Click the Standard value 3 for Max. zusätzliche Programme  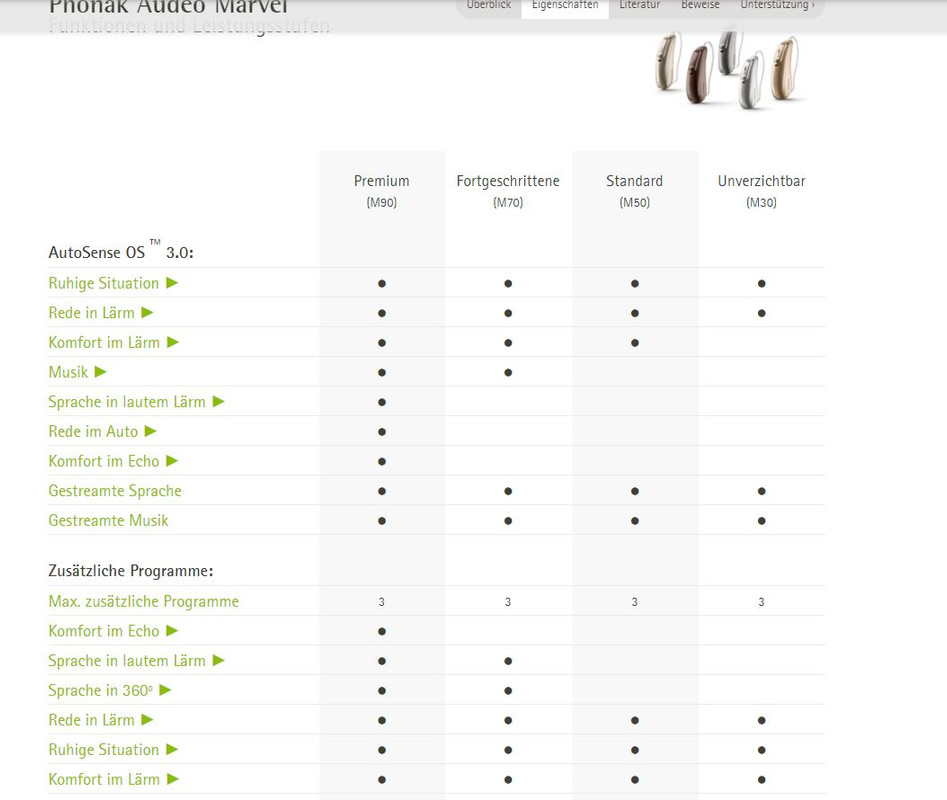[x=635, y=602]
